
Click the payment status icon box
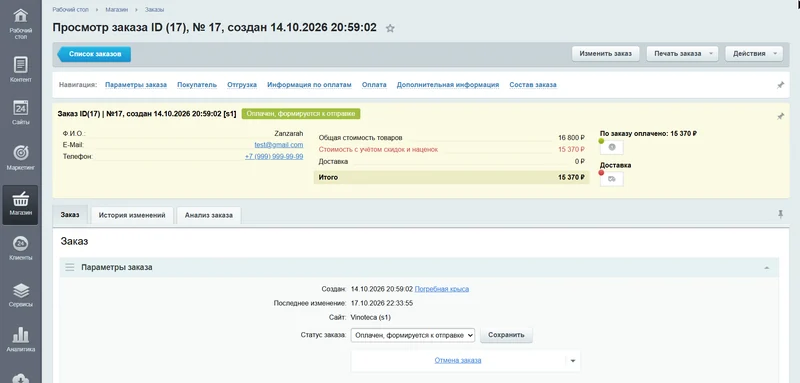(x=612, y=147)
